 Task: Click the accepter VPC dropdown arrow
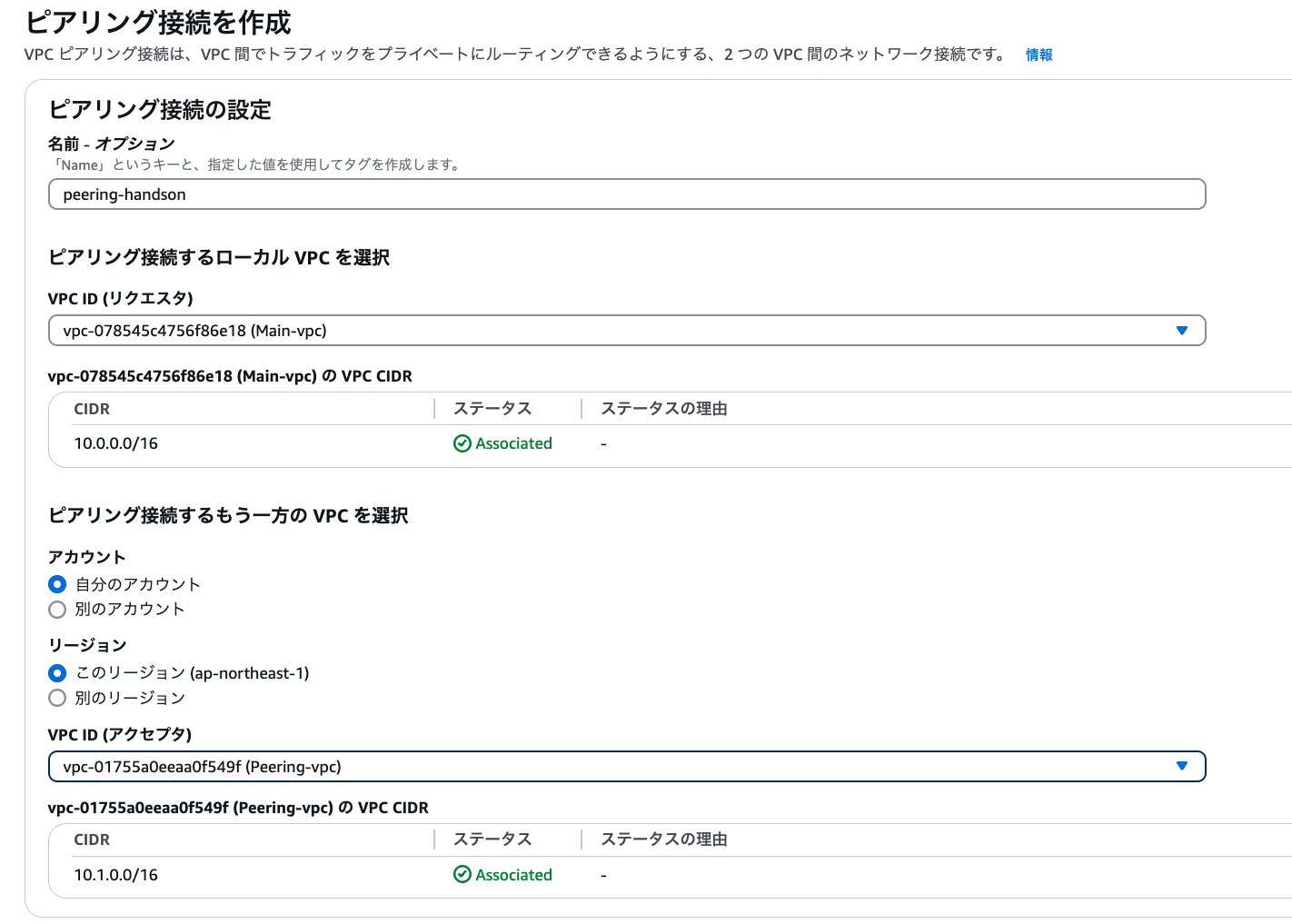[x=1182, y=766]
